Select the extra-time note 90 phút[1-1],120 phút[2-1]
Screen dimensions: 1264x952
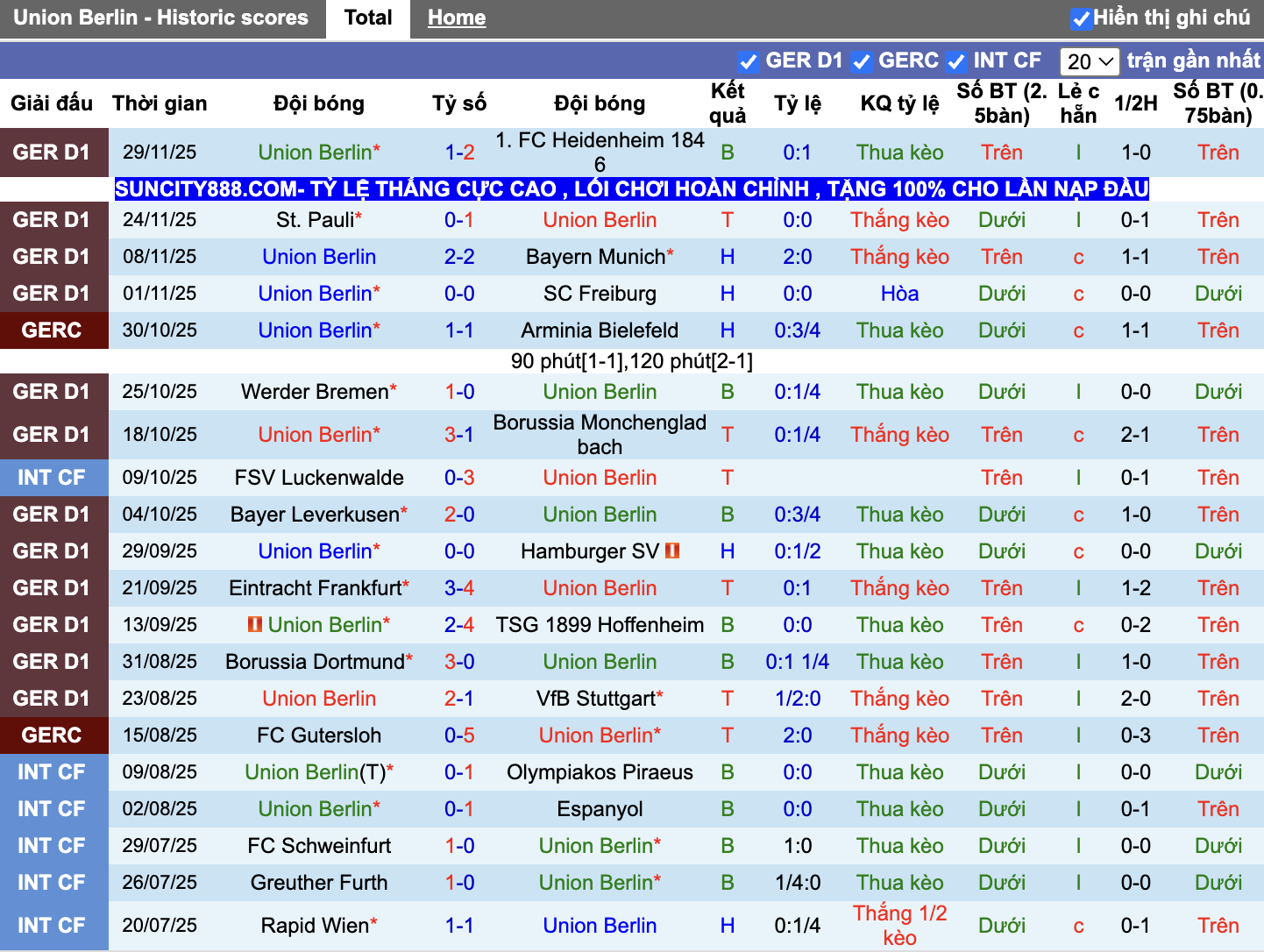coord(631,361)
